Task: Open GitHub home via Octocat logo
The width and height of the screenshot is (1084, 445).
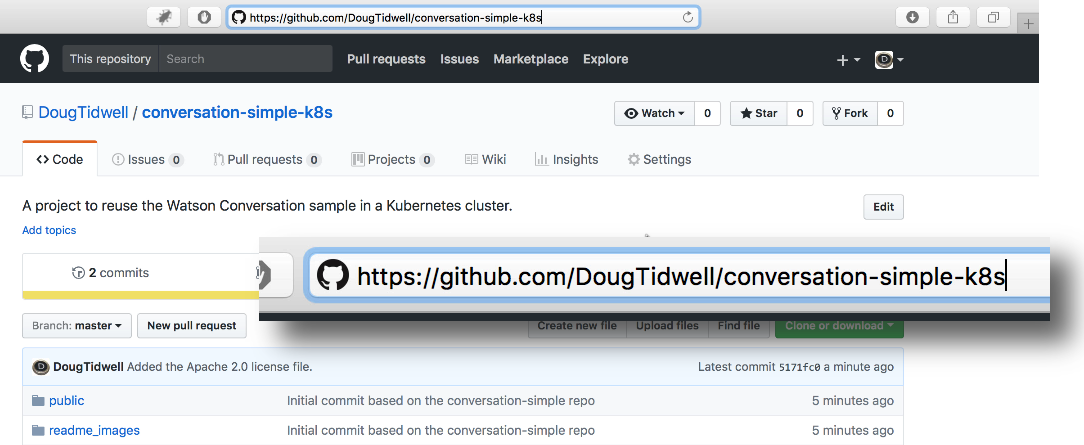Action: point(34,59)
